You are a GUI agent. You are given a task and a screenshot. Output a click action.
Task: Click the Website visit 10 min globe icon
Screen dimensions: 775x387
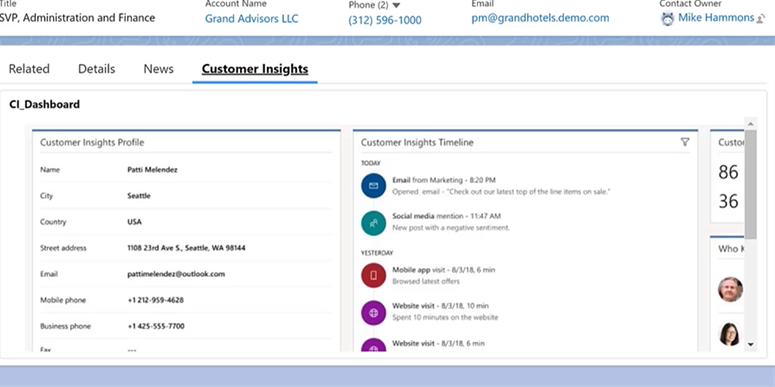tap(374, 312)
